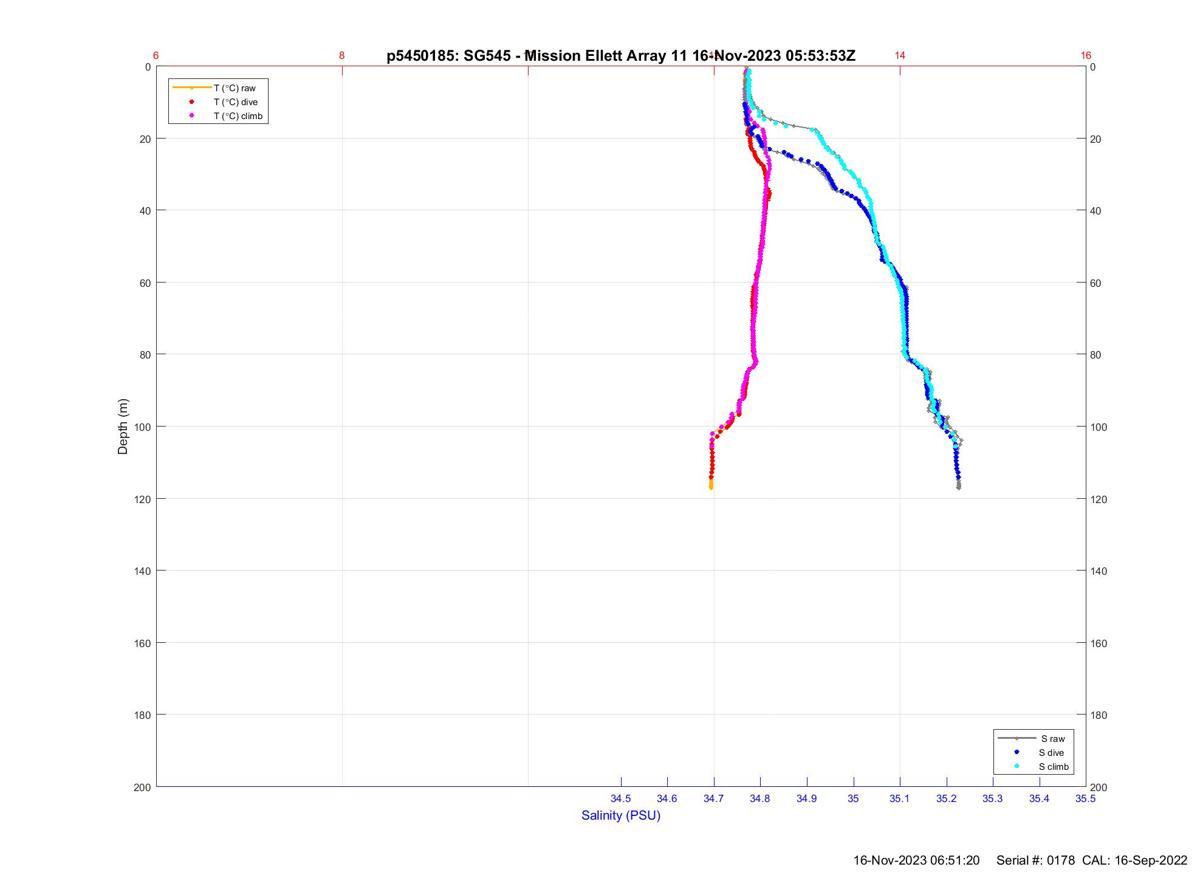This screenshot has width=1200, height=885.
Task: Click the right-axis depth tick label 100
Action: 1101,427
